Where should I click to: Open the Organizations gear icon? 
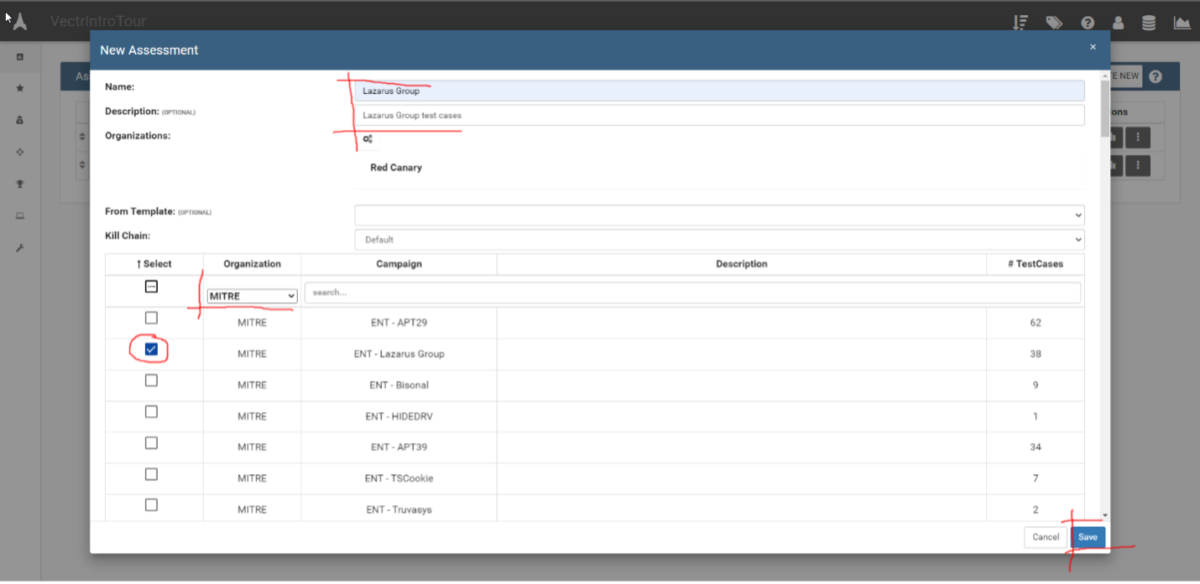pos(368,139)
